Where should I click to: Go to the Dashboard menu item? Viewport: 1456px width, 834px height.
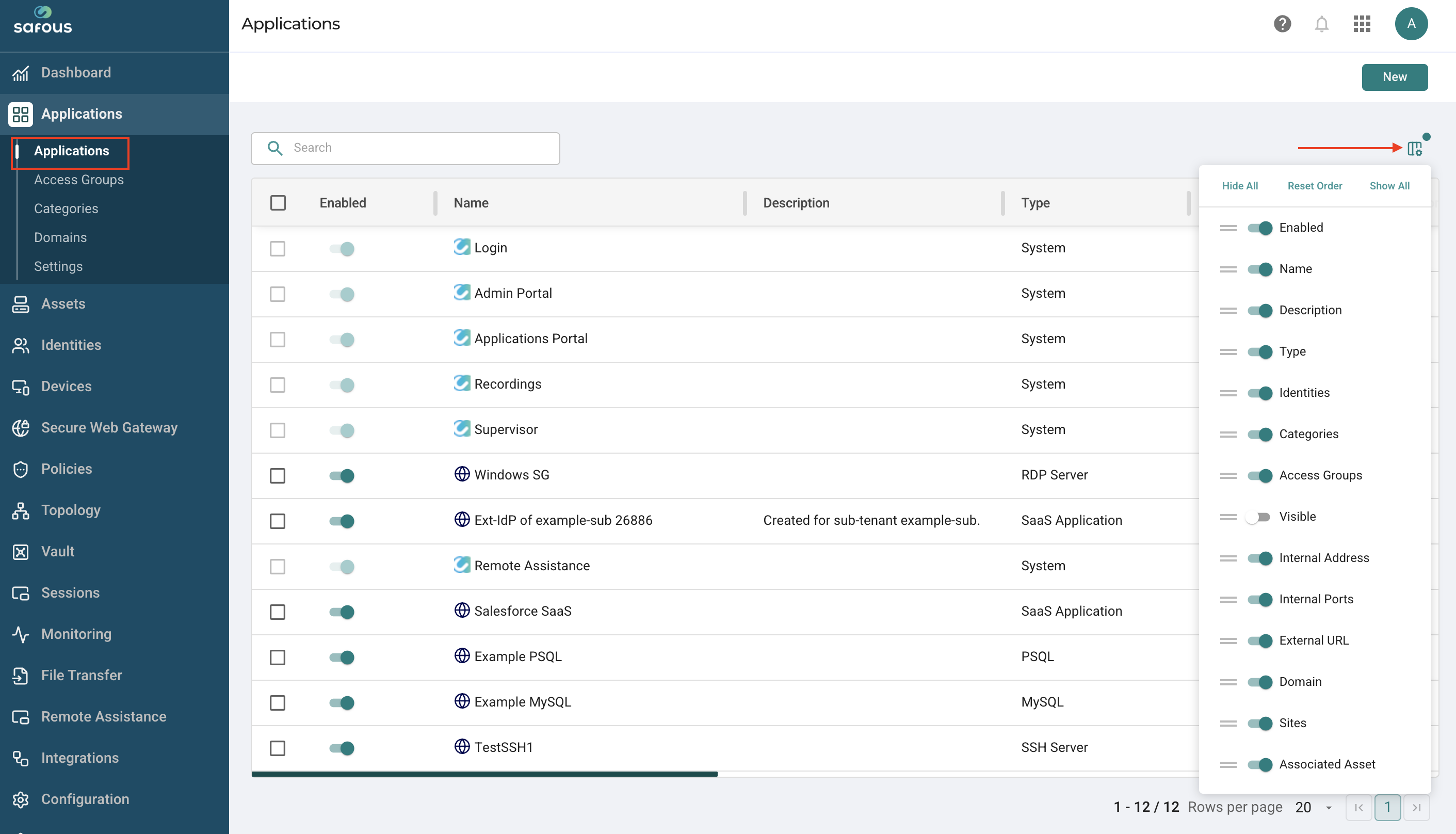click(x=115, y=73)
